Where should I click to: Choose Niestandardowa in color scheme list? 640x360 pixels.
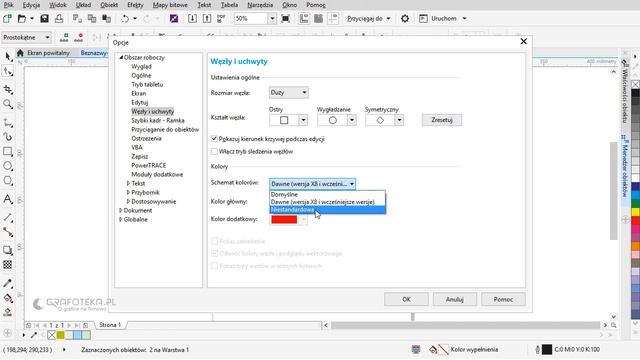[327, 210]
